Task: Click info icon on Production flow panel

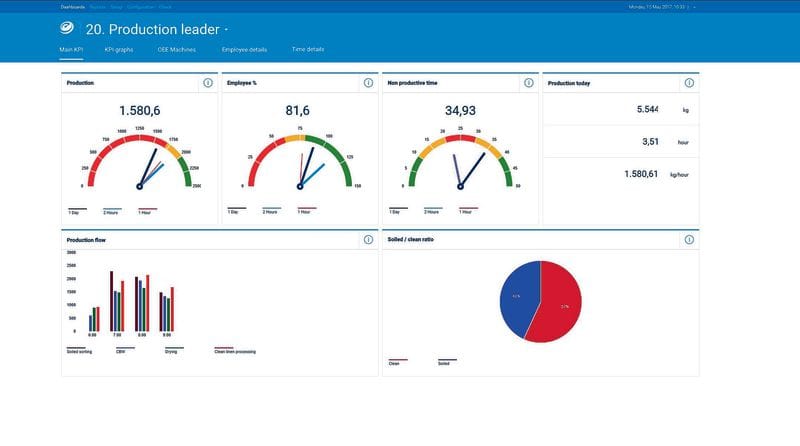Action: pos(368,240)
